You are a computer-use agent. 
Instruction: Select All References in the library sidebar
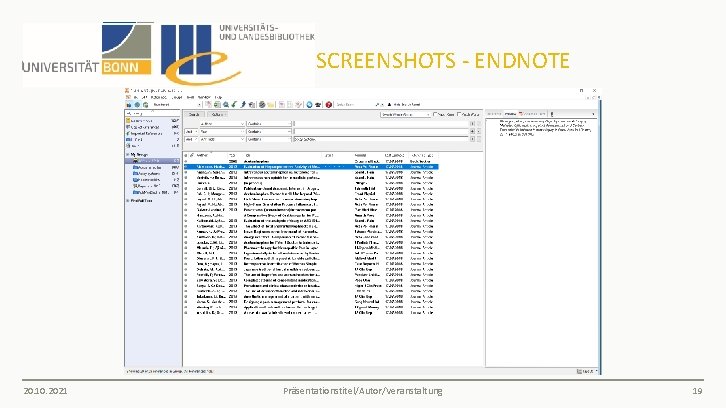pyautogui.click(x=153, y=120)
